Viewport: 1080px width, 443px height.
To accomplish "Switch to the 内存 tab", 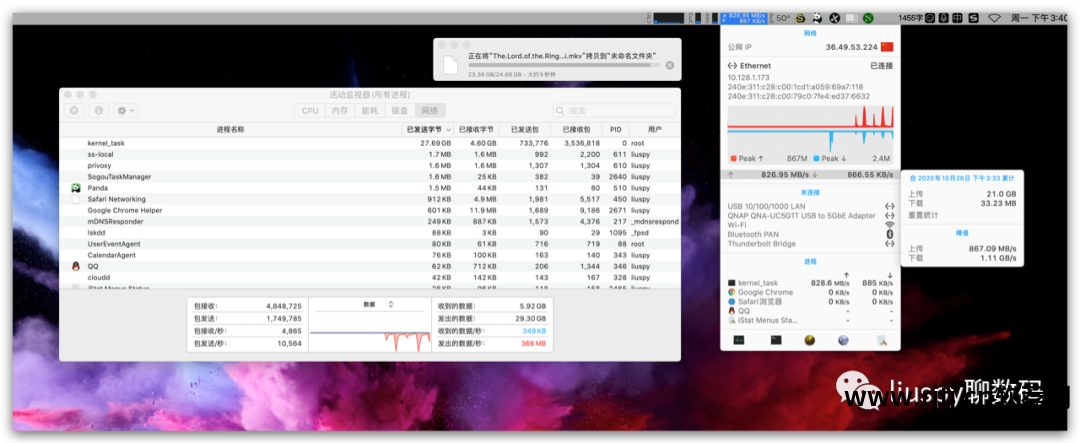I will [x=340, y=110].
